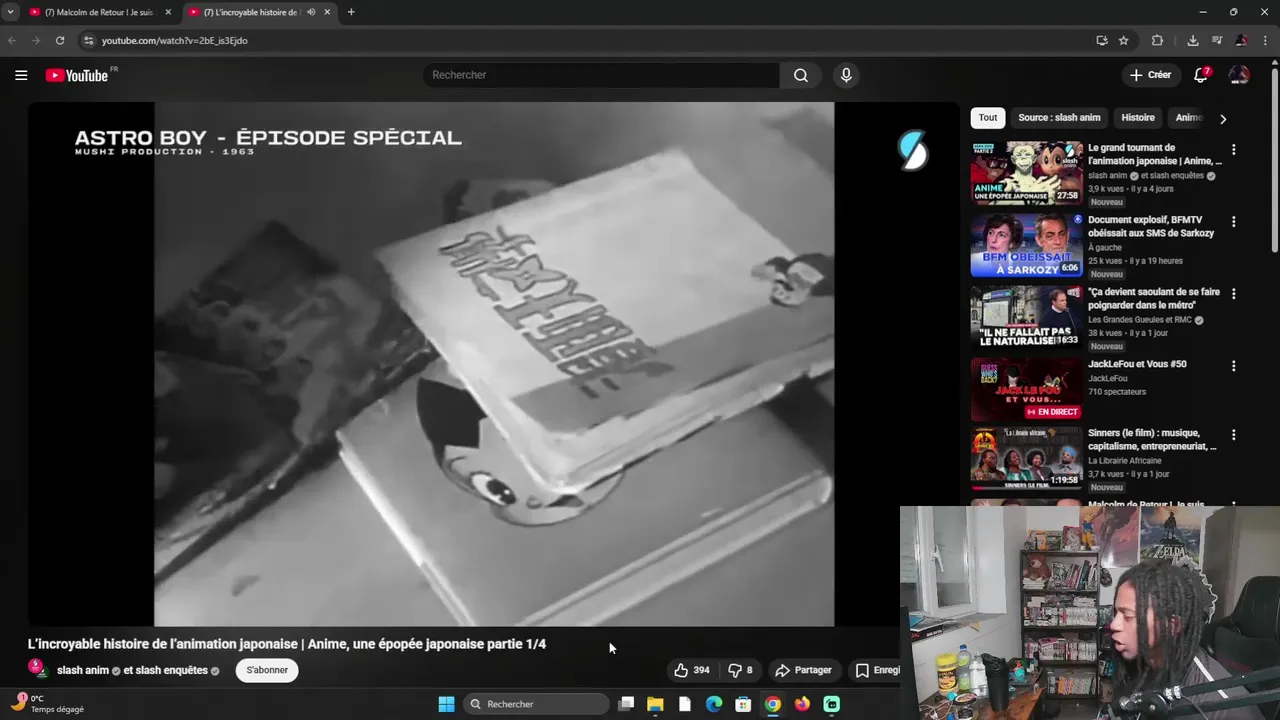This screenshot has height=720, width=1280.
Task: Open options for Ça devient saoulant video
Action: [x=1233, y=294]
